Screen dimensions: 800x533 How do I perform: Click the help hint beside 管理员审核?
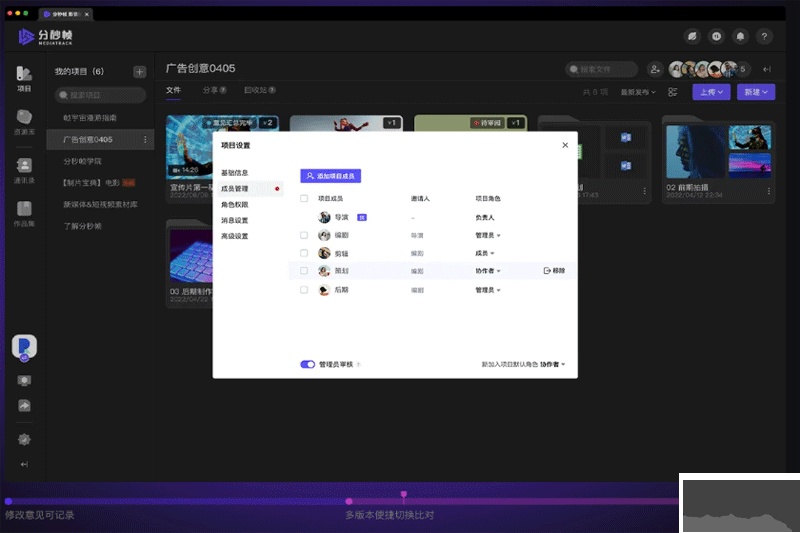(358, 364)
